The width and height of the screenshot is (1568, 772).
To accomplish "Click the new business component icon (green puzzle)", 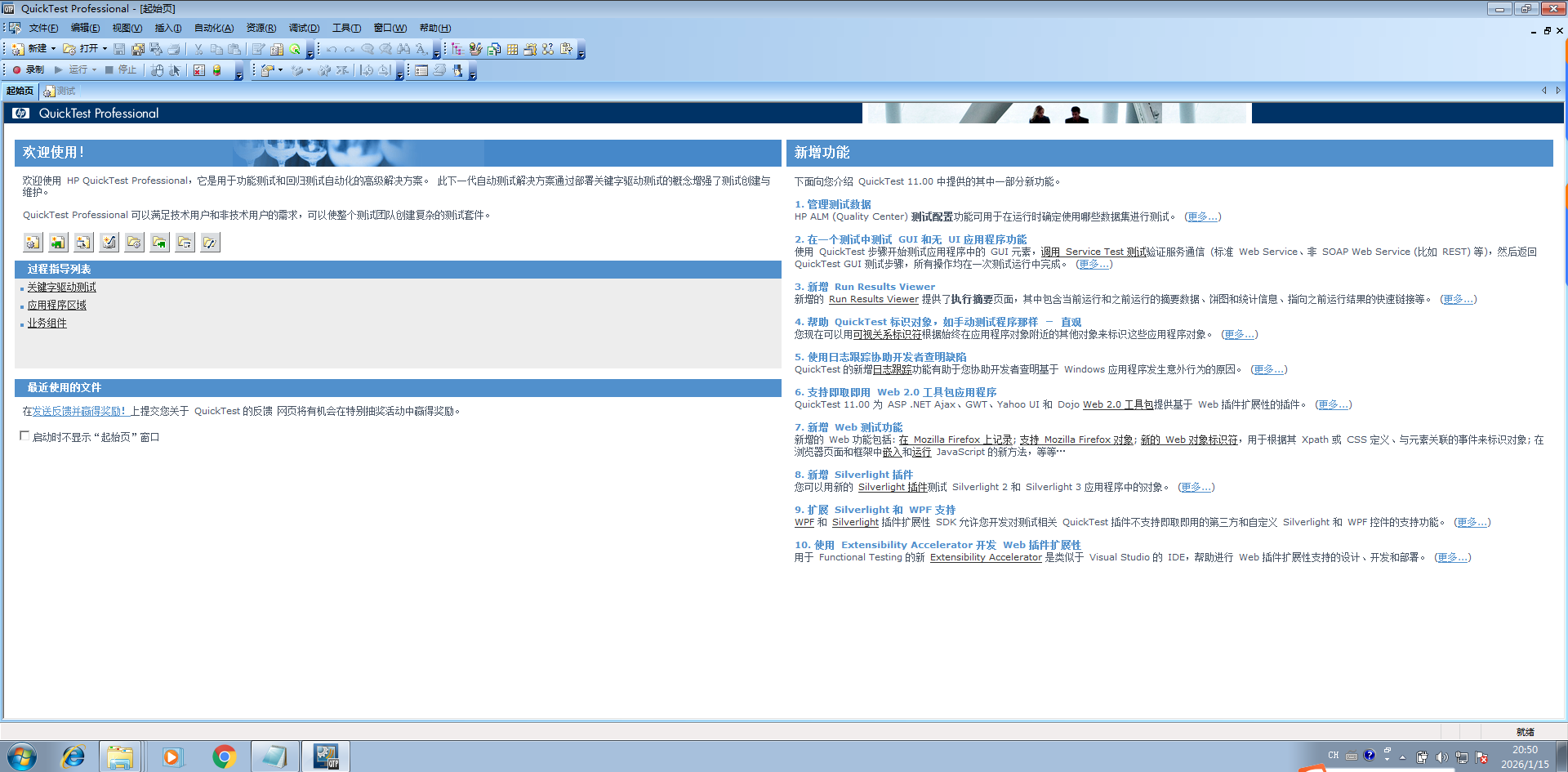I will pos(58,243).
